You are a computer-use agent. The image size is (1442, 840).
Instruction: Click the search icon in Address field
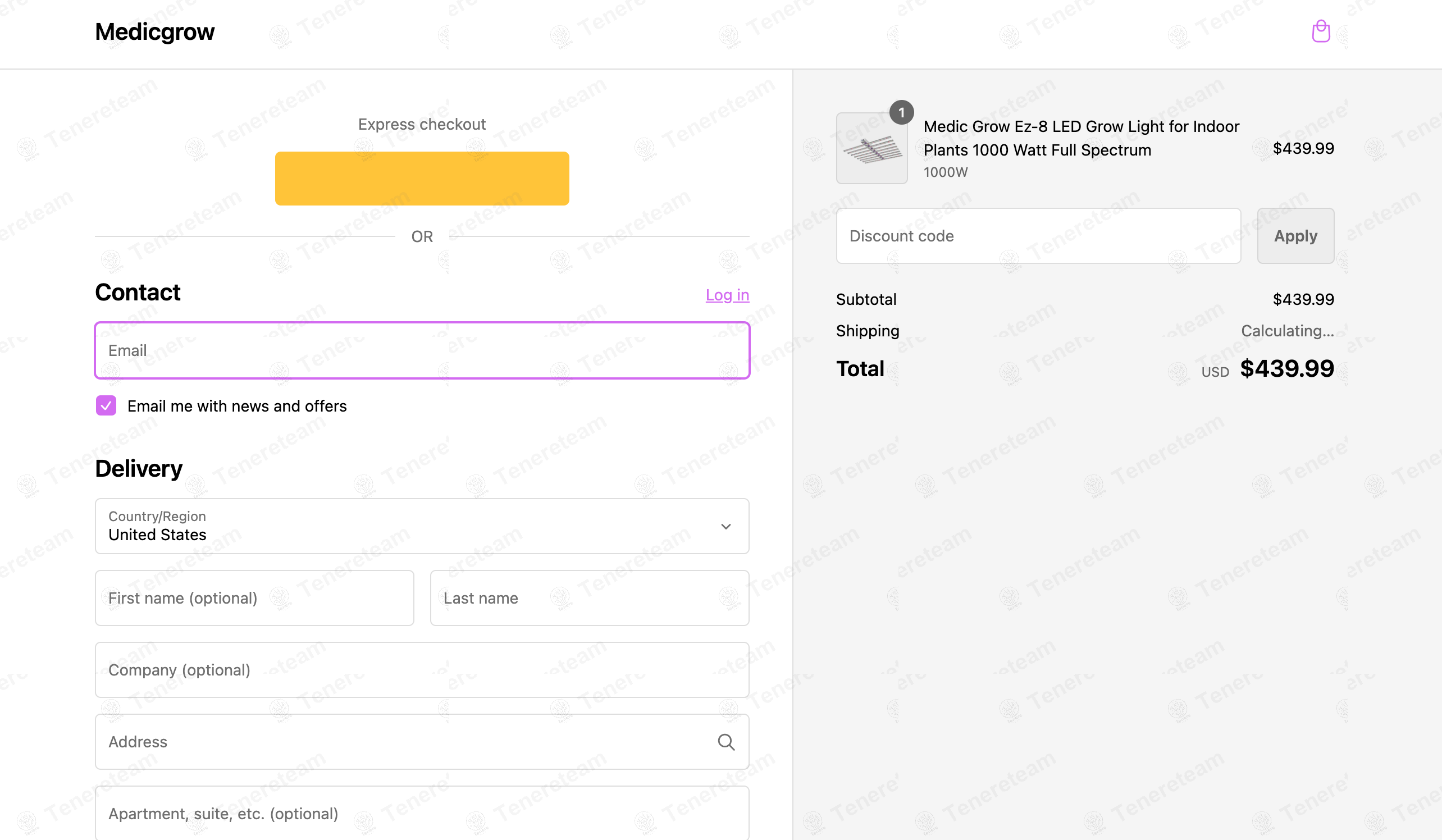(x=726, y=742)
